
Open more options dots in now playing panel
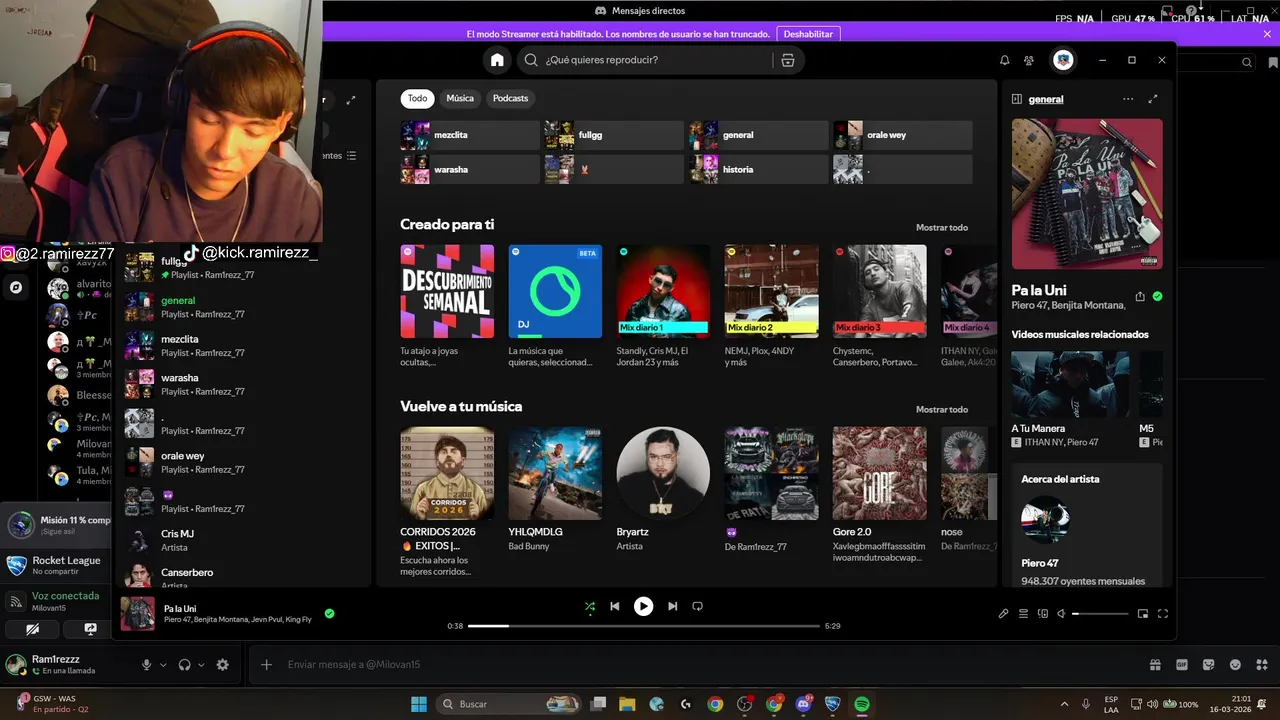[1128, 99]
